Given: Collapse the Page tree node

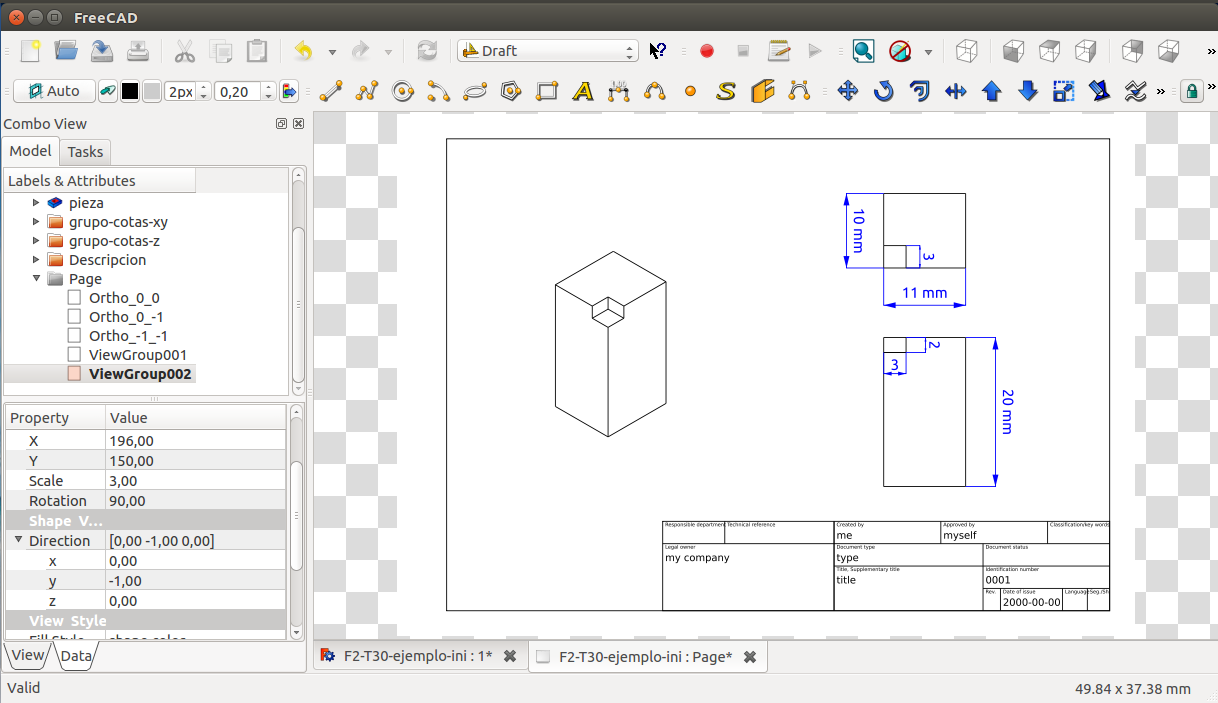Looking at the screenshot, I should tap(37, 279).
